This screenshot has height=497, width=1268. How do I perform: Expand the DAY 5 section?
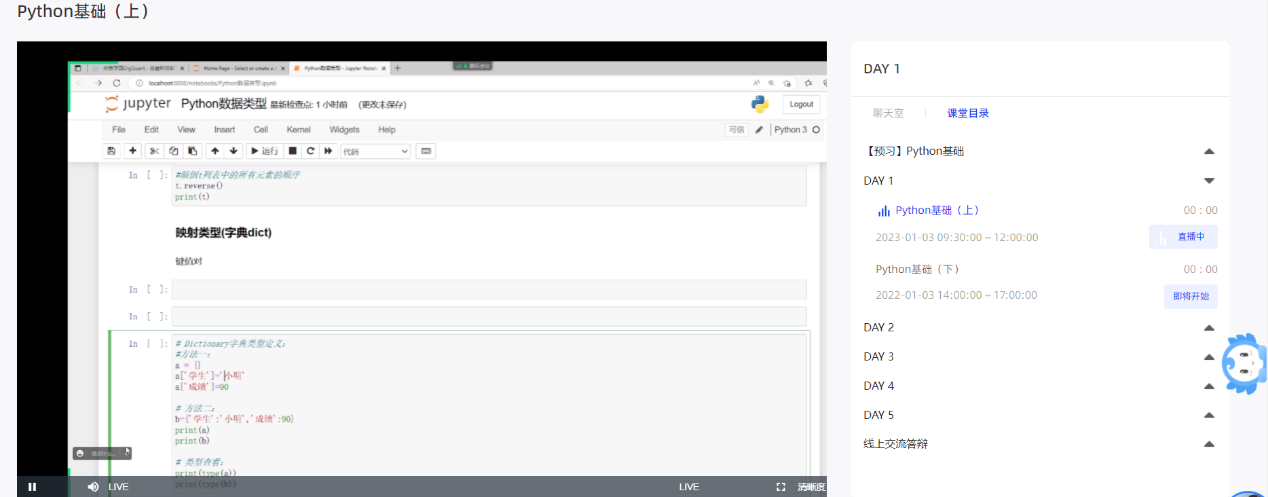1209,415
